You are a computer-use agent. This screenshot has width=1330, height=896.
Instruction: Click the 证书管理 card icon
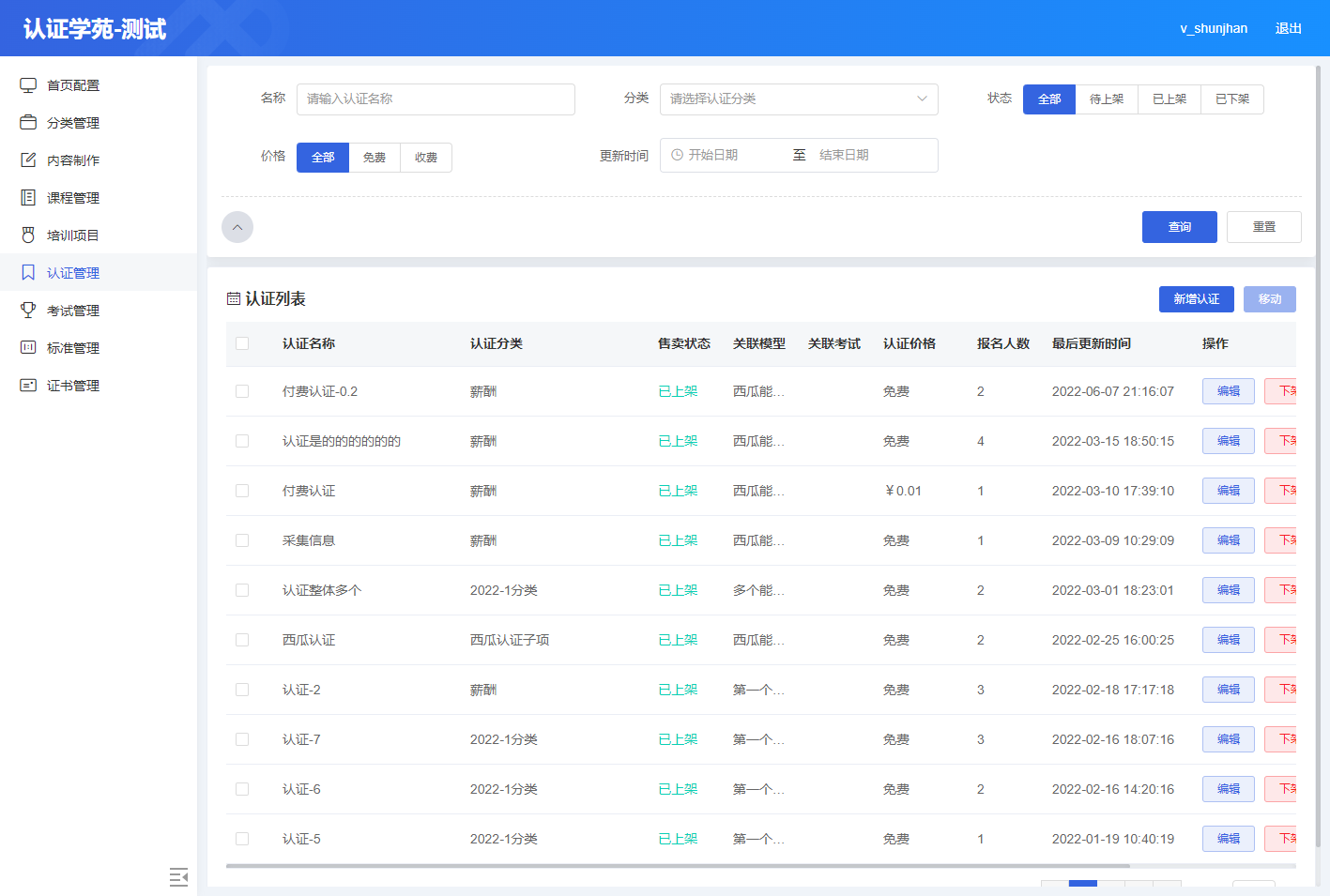[x=28, y=386]
